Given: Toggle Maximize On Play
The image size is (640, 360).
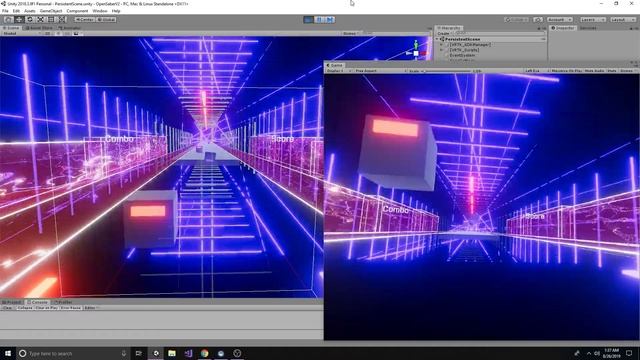Looking at the screenshot, I should pyautogui.click(x=567, y=71).
